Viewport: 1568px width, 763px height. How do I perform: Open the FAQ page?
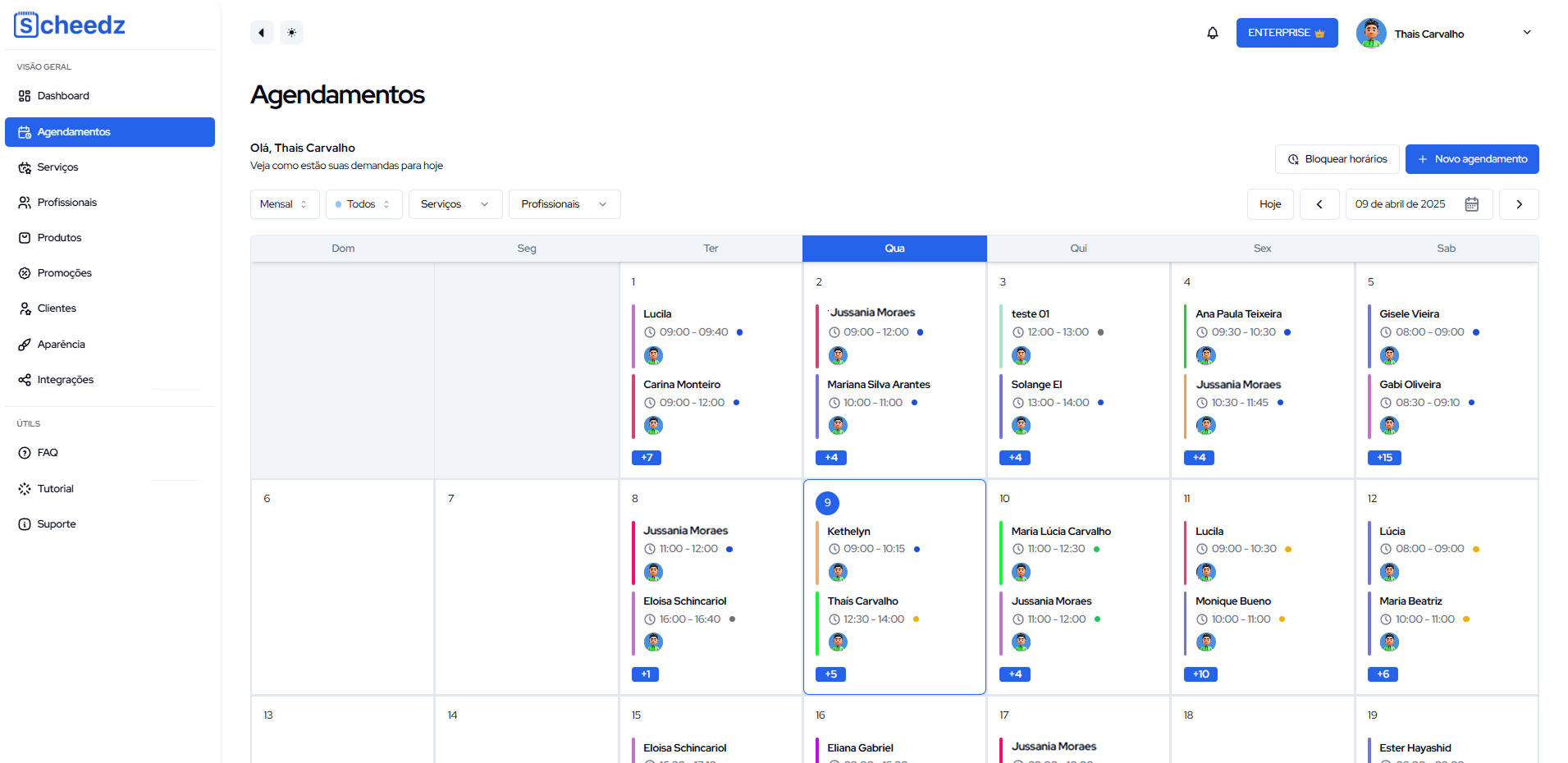pos(110,453)
